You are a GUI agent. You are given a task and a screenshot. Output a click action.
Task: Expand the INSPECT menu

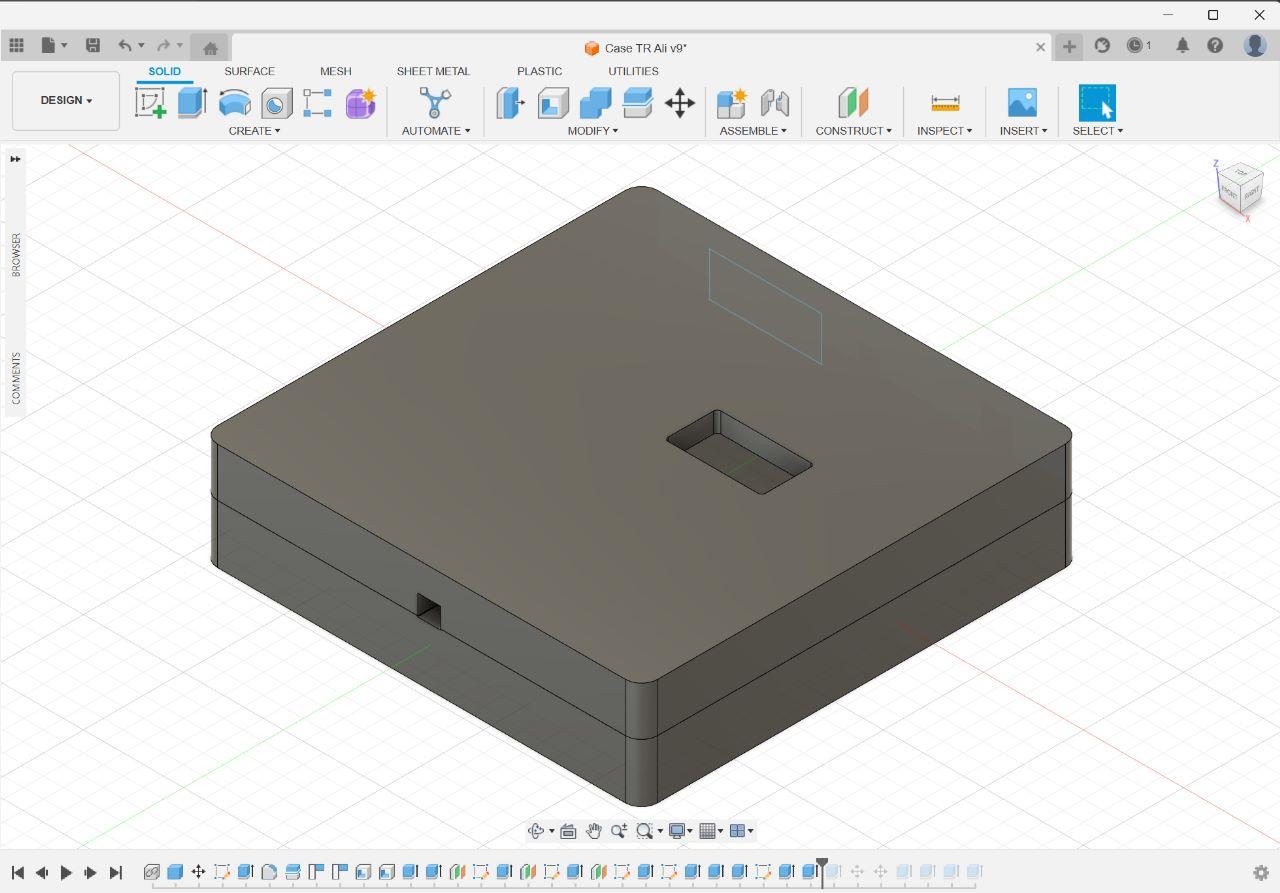tap(945, 131)
